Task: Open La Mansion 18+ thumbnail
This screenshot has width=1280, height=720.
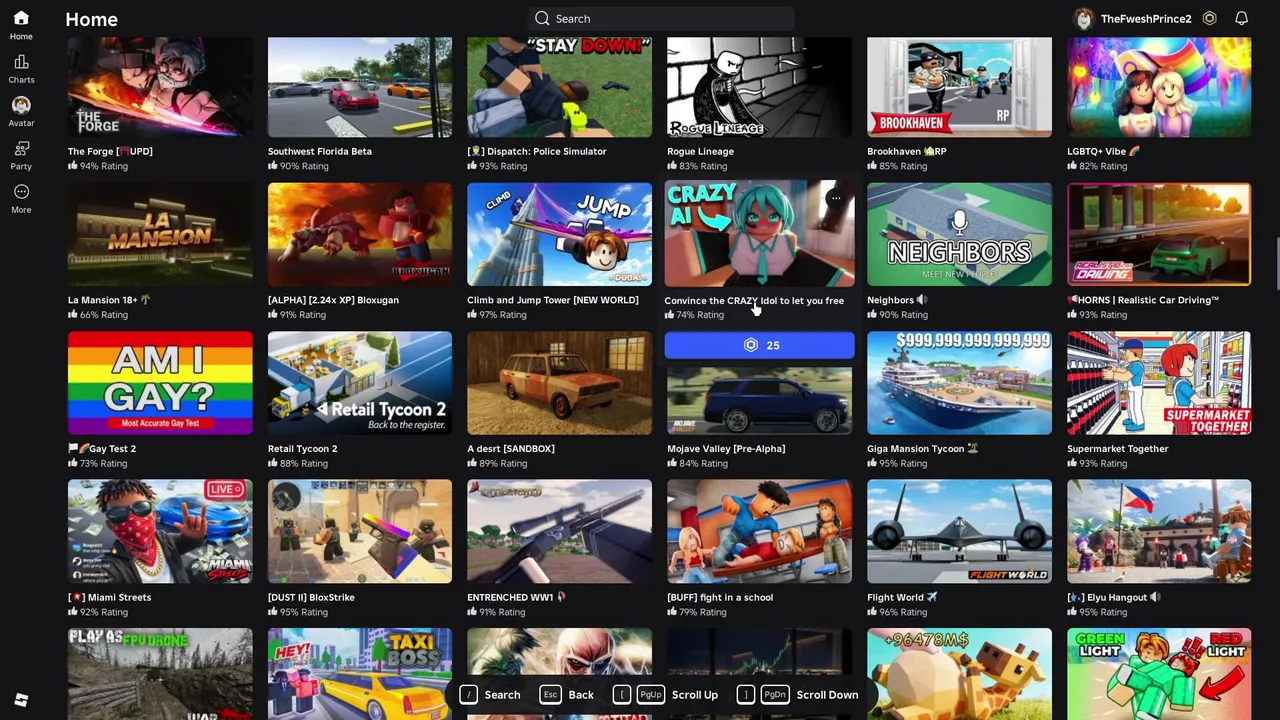Action: click(x=160, y=234)
